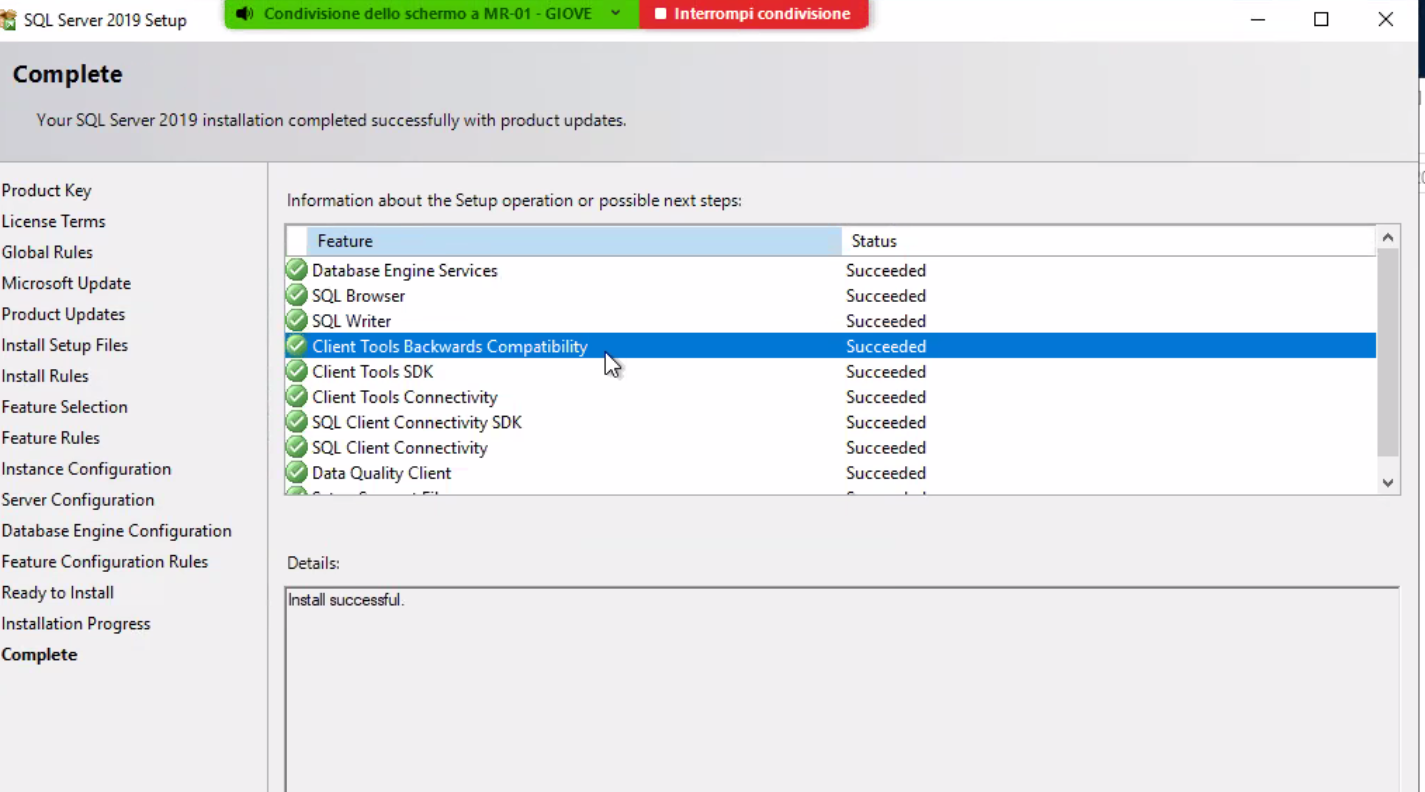Screen dimensions: 1425x792
Task: Click the speaker icon on the sharing banner
Action: pyautogui.click(x=243, y=14)
